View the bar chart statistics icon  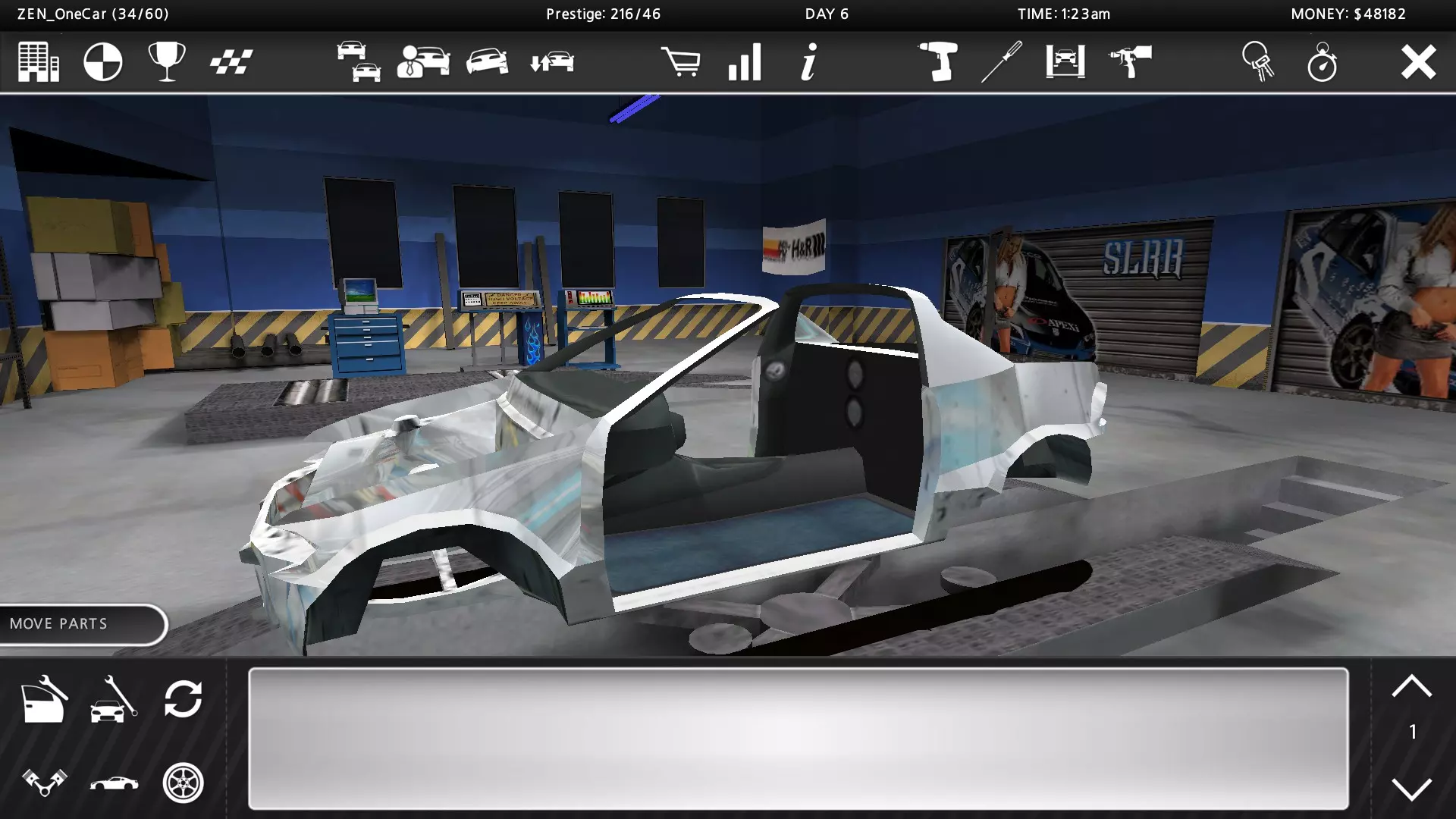(x=745, y=62)
